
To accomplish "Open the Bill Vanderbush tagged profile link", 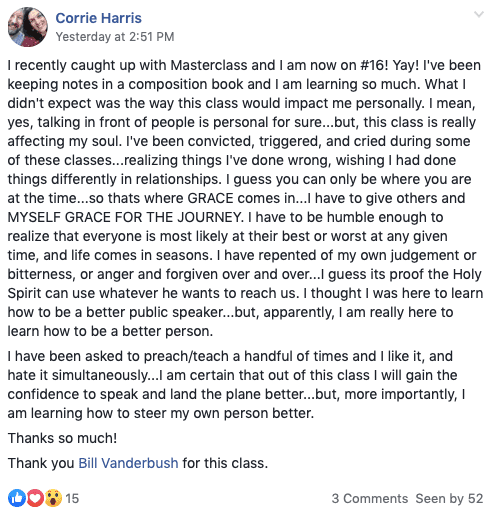I will 128,463.
